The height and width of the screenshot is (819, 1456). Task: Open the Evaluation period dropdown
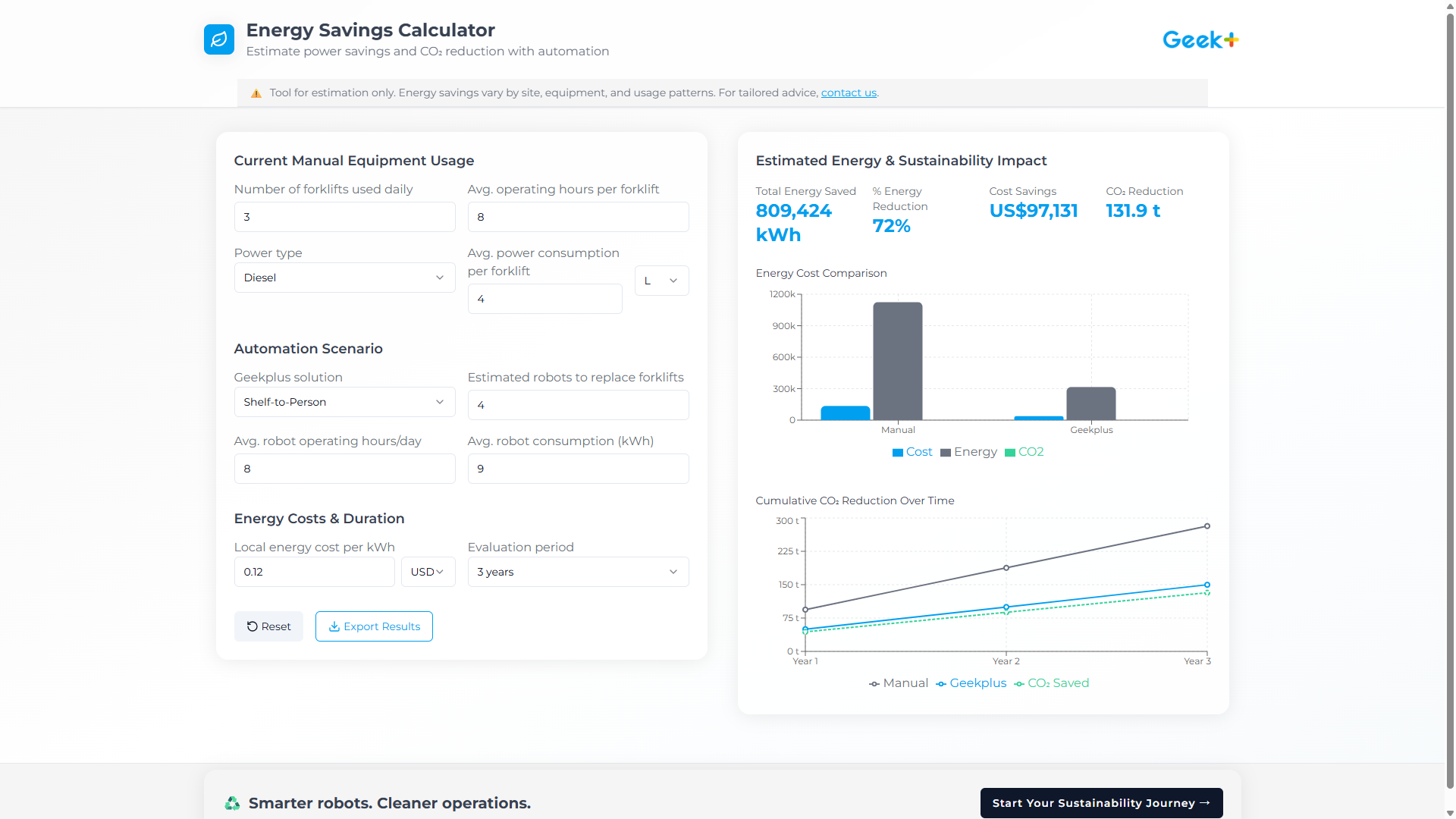[578, 572]
